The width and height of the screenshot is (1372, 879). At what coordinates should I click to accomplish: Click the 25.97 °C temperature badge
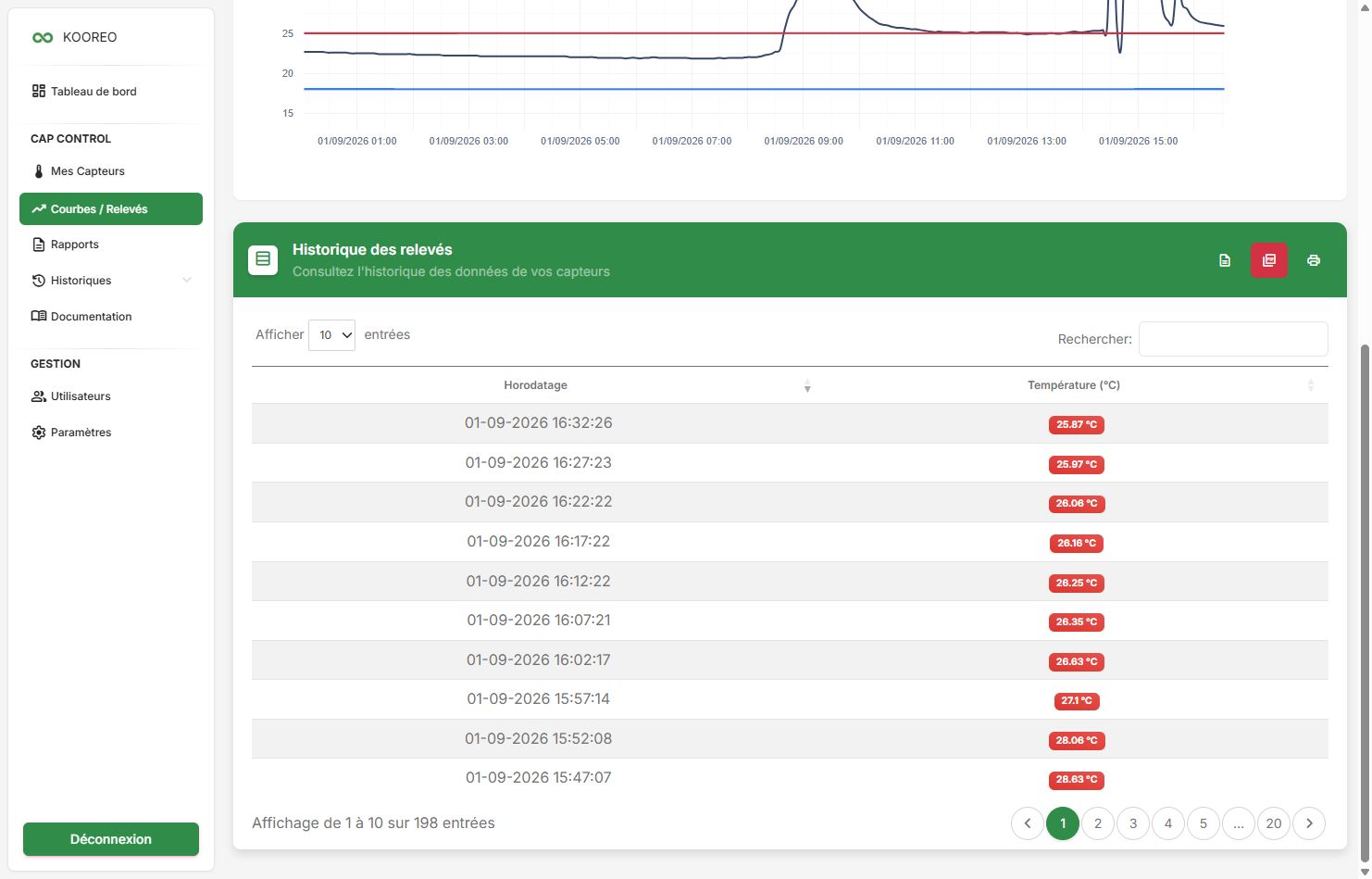(1077, 465)
